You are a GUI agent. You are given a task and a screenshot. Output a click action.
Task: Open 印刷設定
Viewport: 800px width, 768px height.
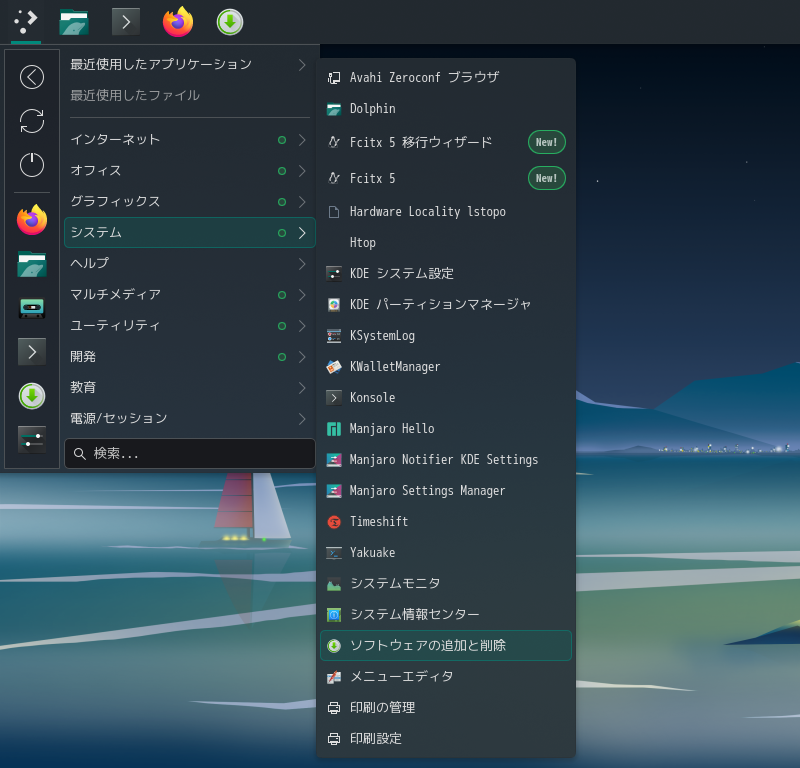click(x=445, y=739)
